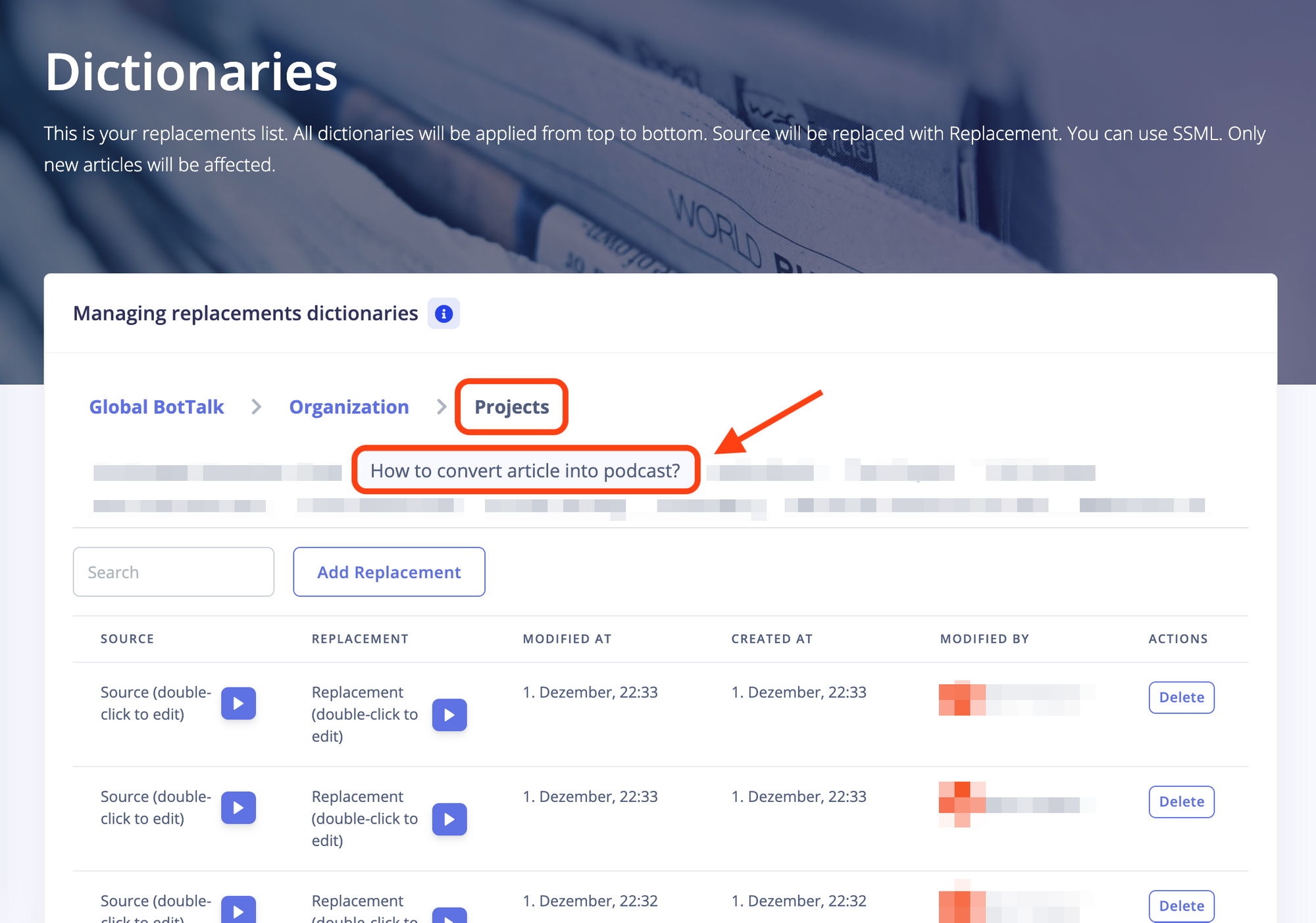Select the MODIFIED AT column header
This screenshot has height=923, width=1316.
[x=567, y=639]
